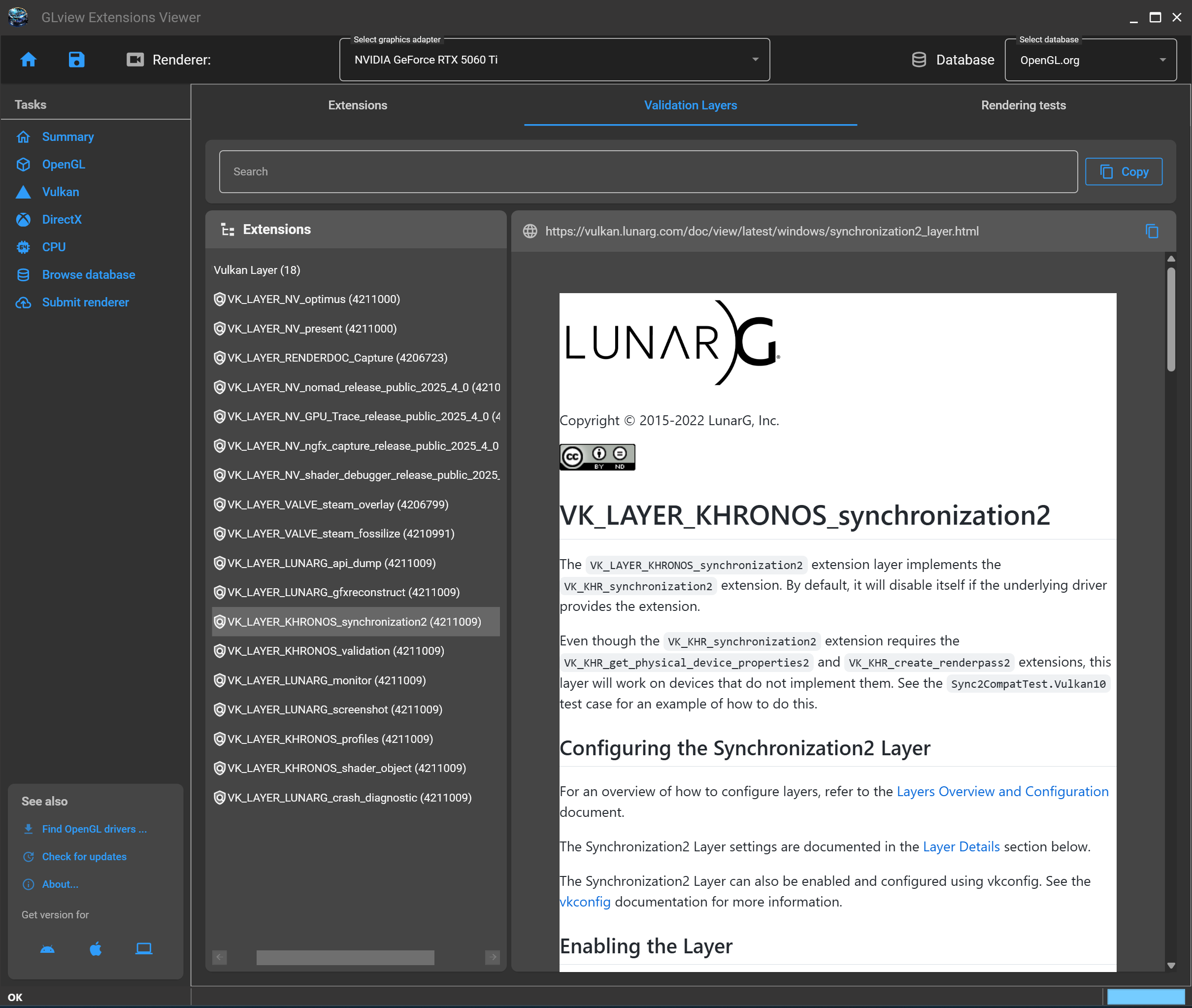The image size is (1192, 1008).
Task: Open the DirectX task in sidebar
Action: [62, 219]
